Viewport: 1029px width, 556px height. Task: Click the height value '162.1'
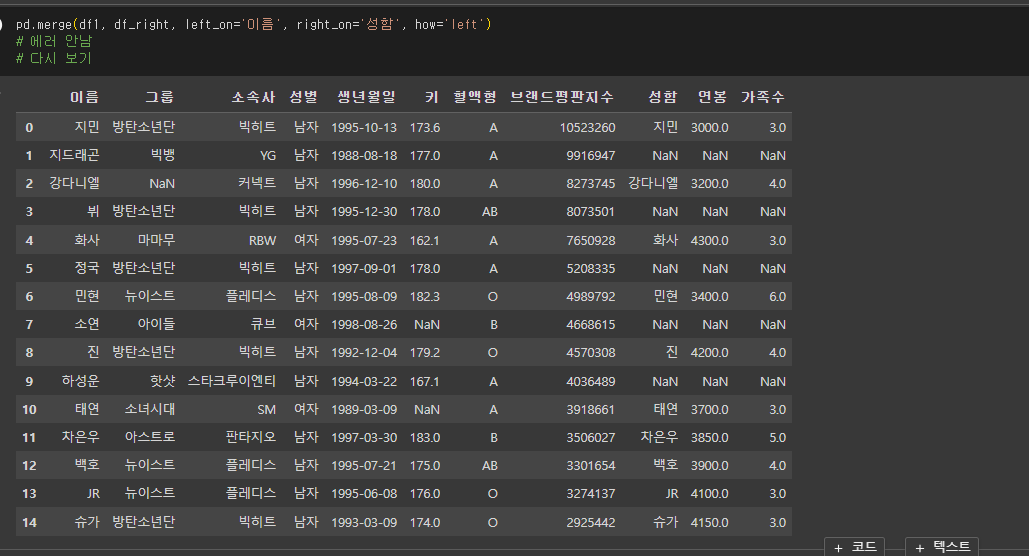425,240
